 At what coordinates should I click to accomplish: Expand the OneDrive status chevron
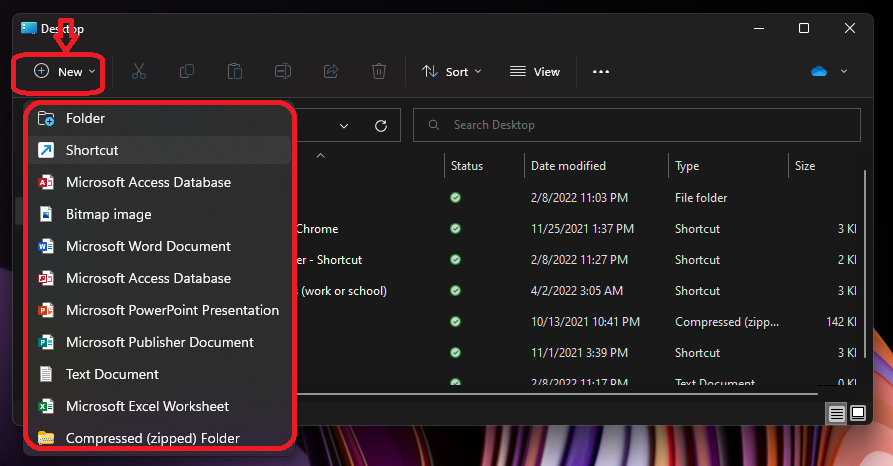844,71
